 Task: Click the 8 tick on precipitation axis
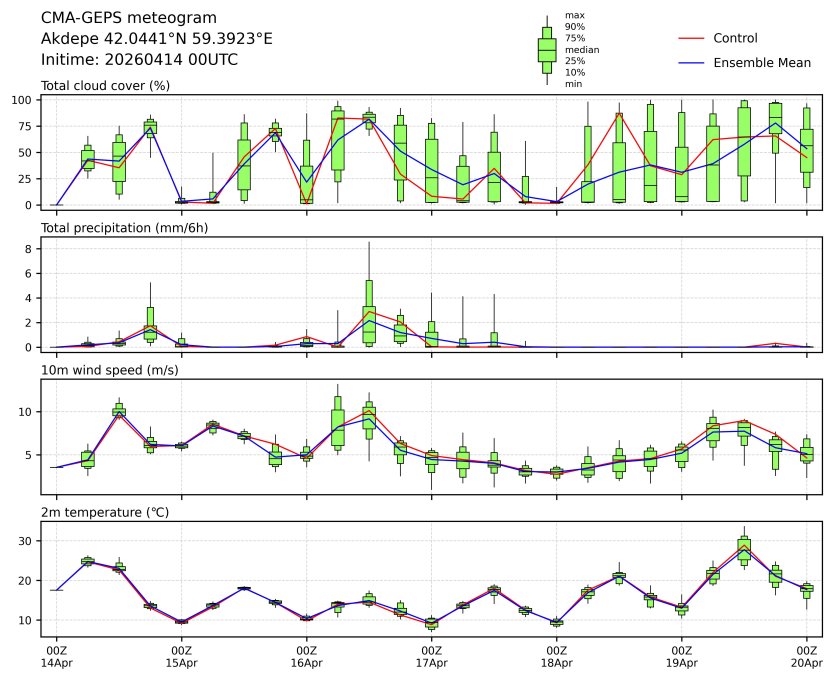pyautogui.click(x=30, y=249)
